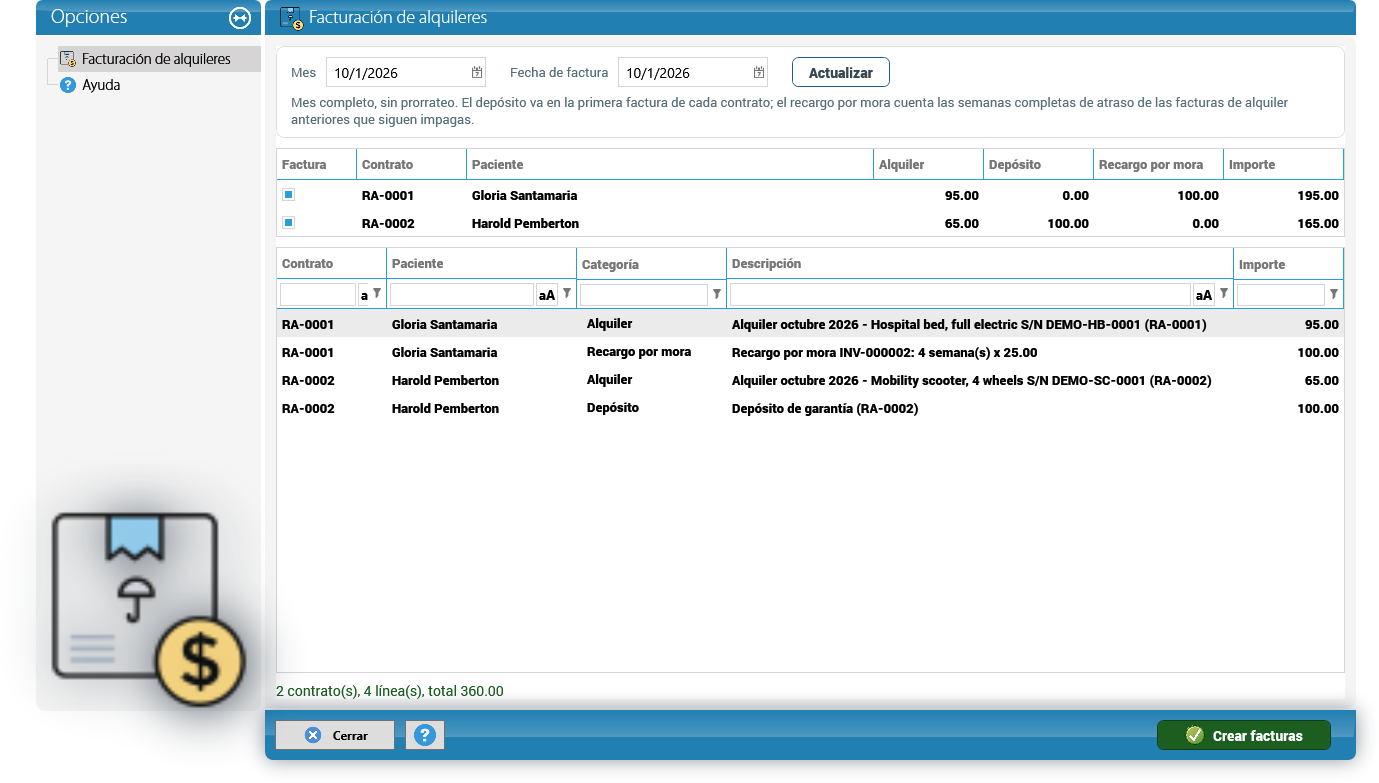Toggle case sensitivity for Descripción filter
This screenshot has height=783, width=1379.
tap(1204, 295)
